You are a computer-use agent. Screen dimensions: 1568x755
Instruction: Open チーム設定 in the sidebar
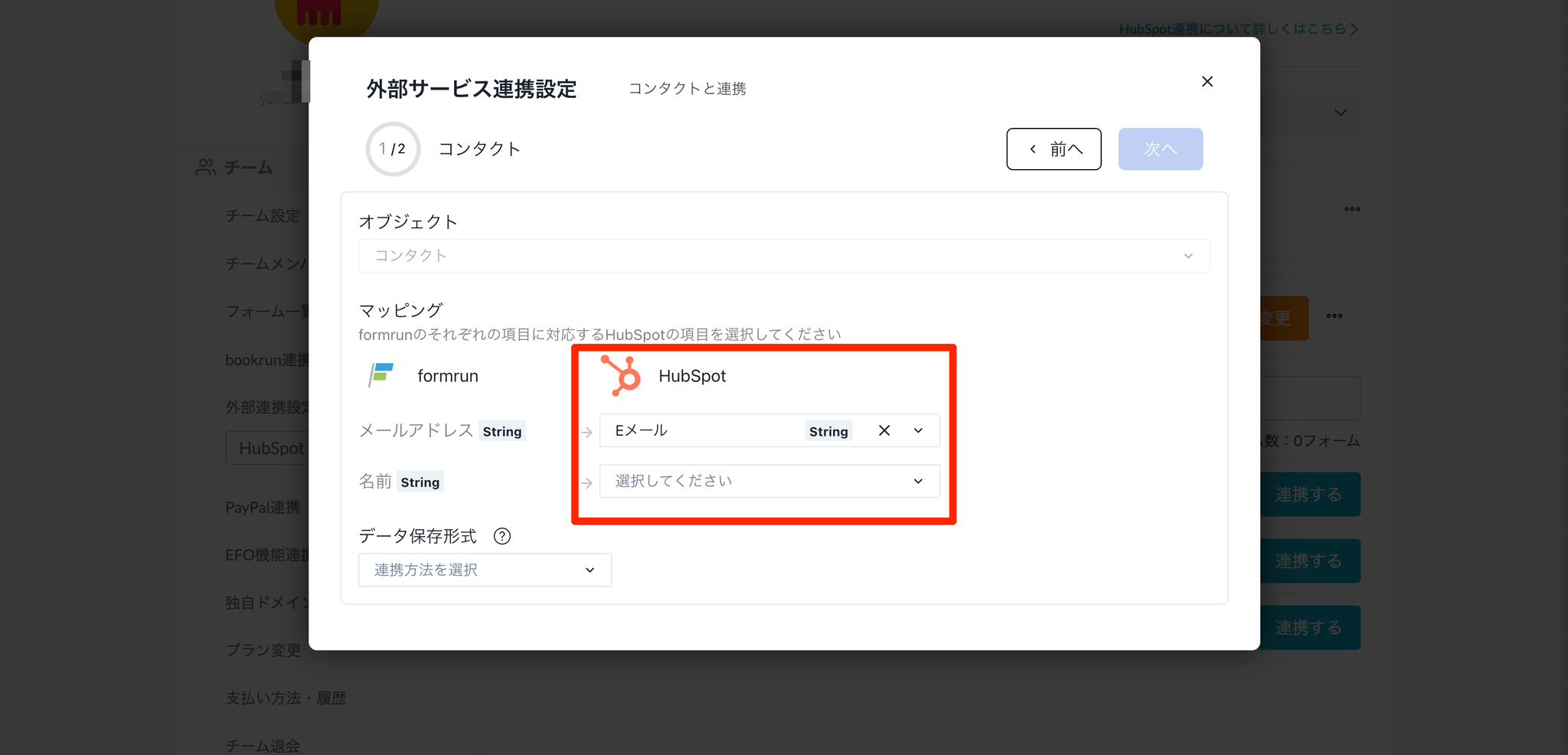[x=263, y=216]
